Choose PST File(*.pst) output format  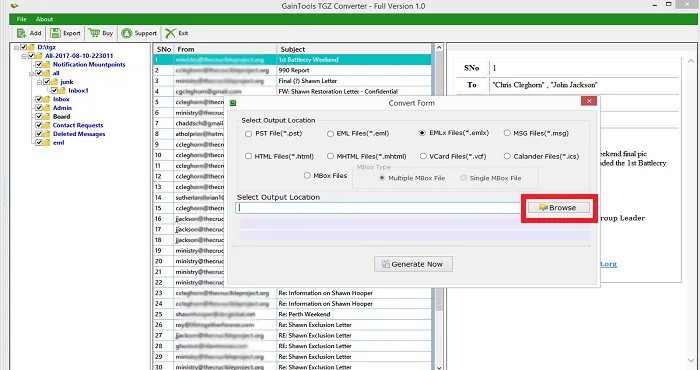249,133
